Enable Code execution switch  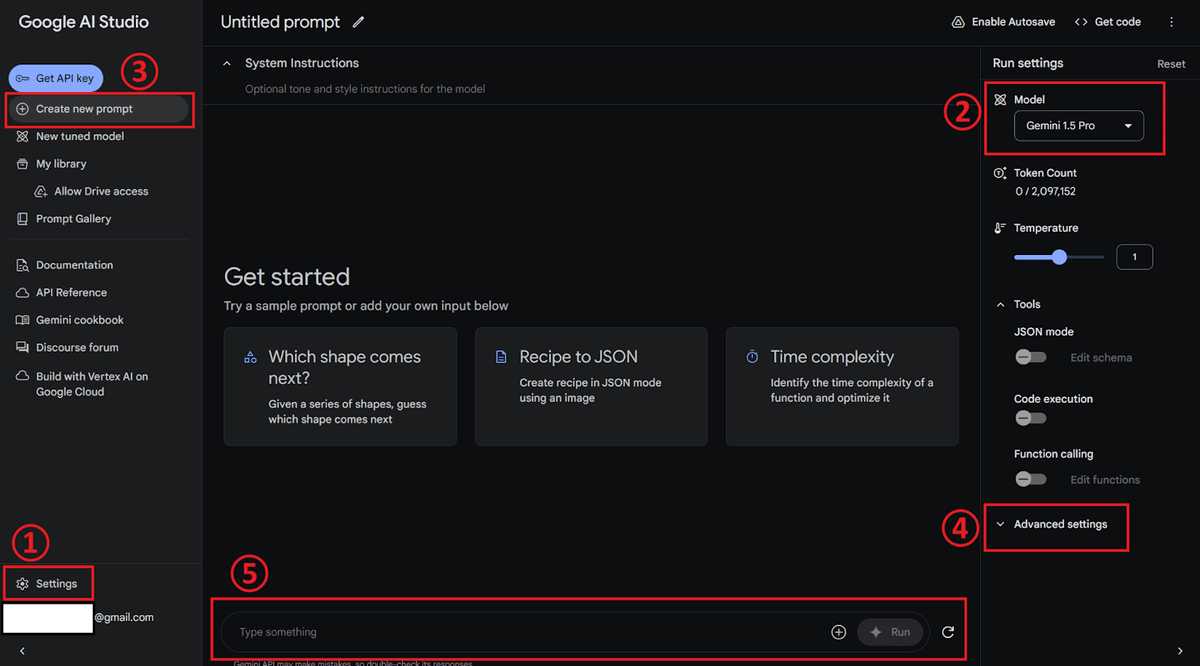click(1030, 418)
